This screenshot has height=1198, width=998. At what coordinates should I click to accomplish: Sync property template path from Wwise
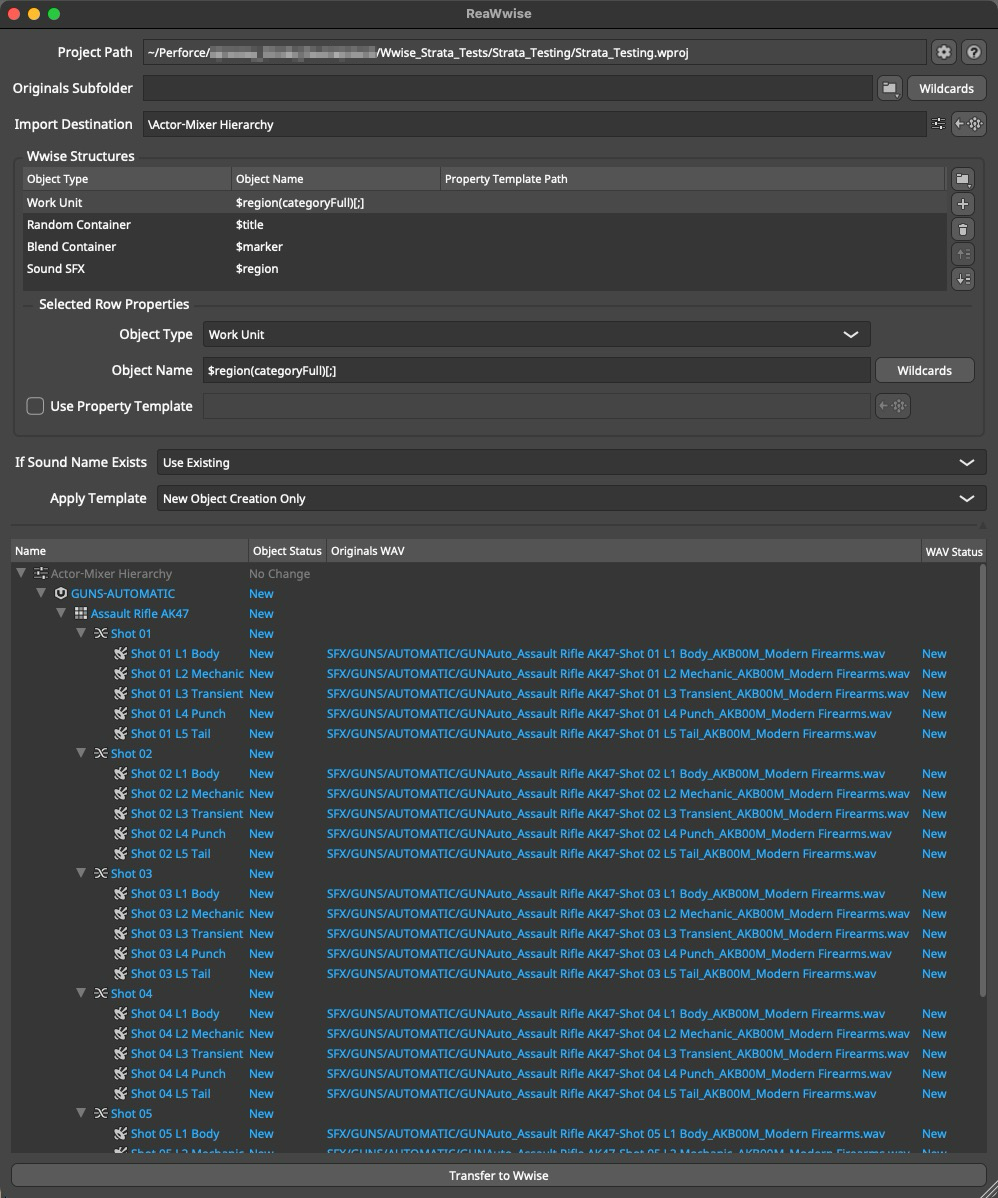892,406
